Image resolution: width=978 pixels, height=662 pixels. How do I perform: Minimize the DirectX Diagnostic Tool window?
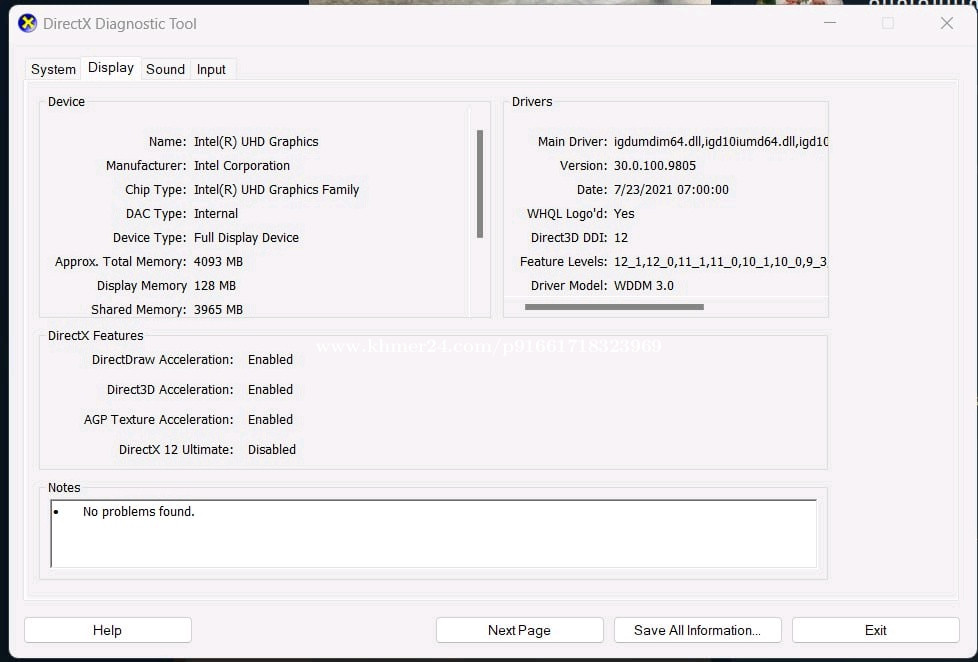pos(830,23)
